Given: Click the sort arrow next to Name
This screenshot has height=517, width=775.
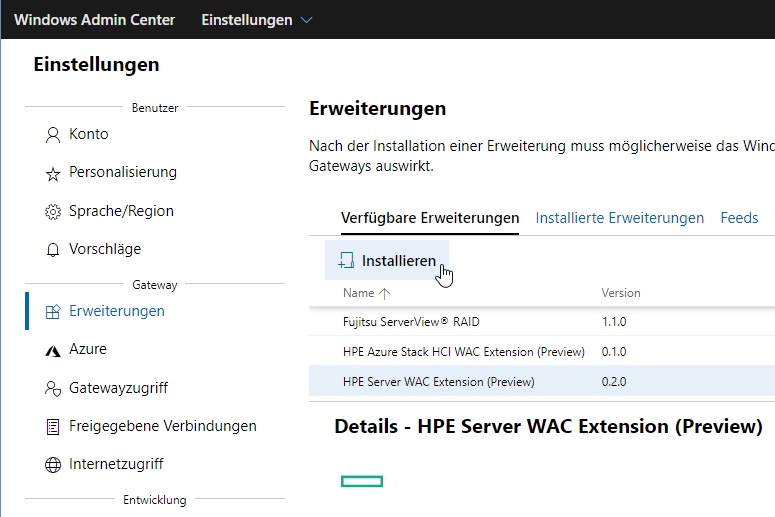Looking at the screenshot, I should 385,294.
